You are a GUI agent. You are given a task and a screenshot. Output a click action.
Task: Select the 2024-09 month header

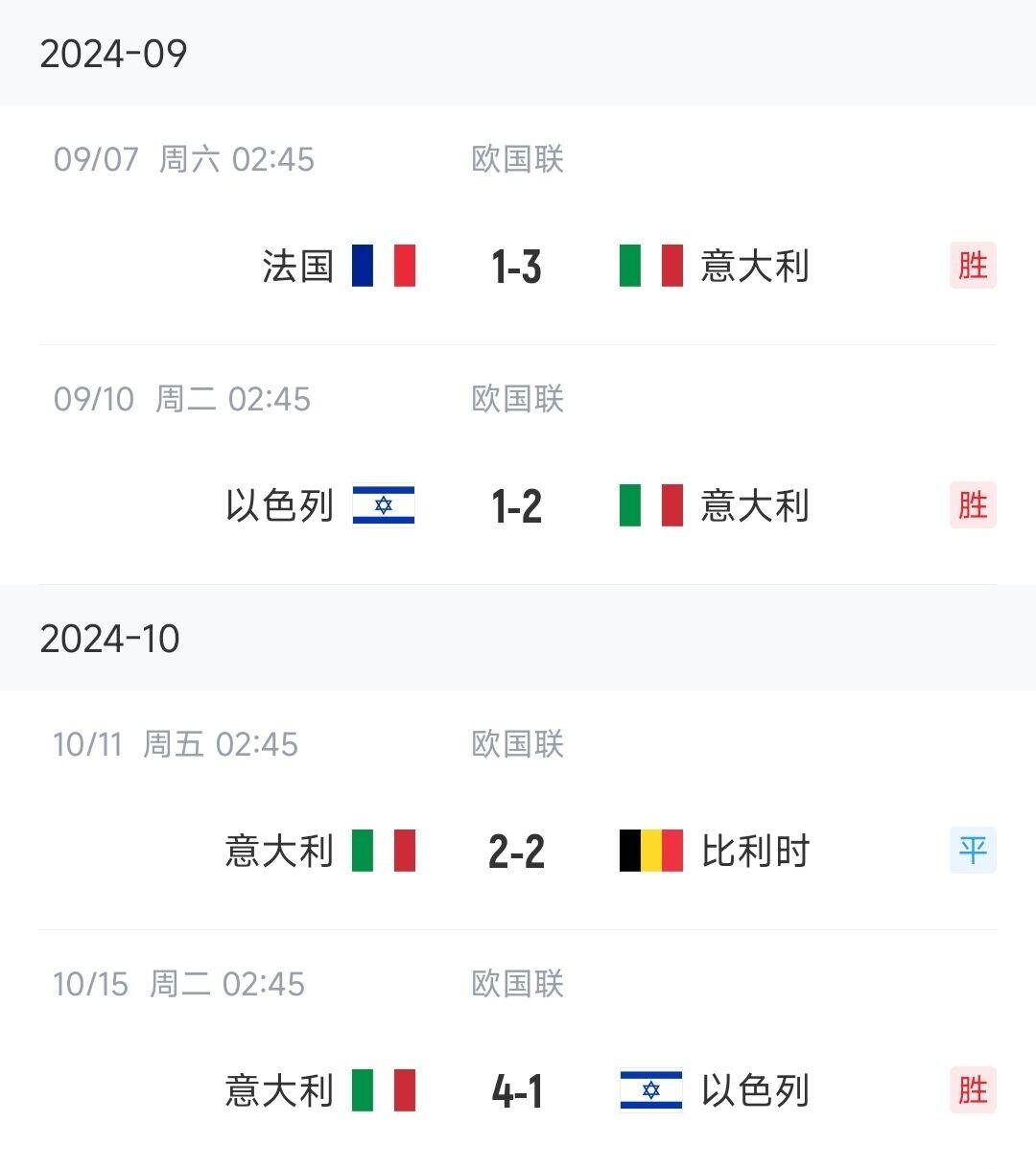[518, 53]
